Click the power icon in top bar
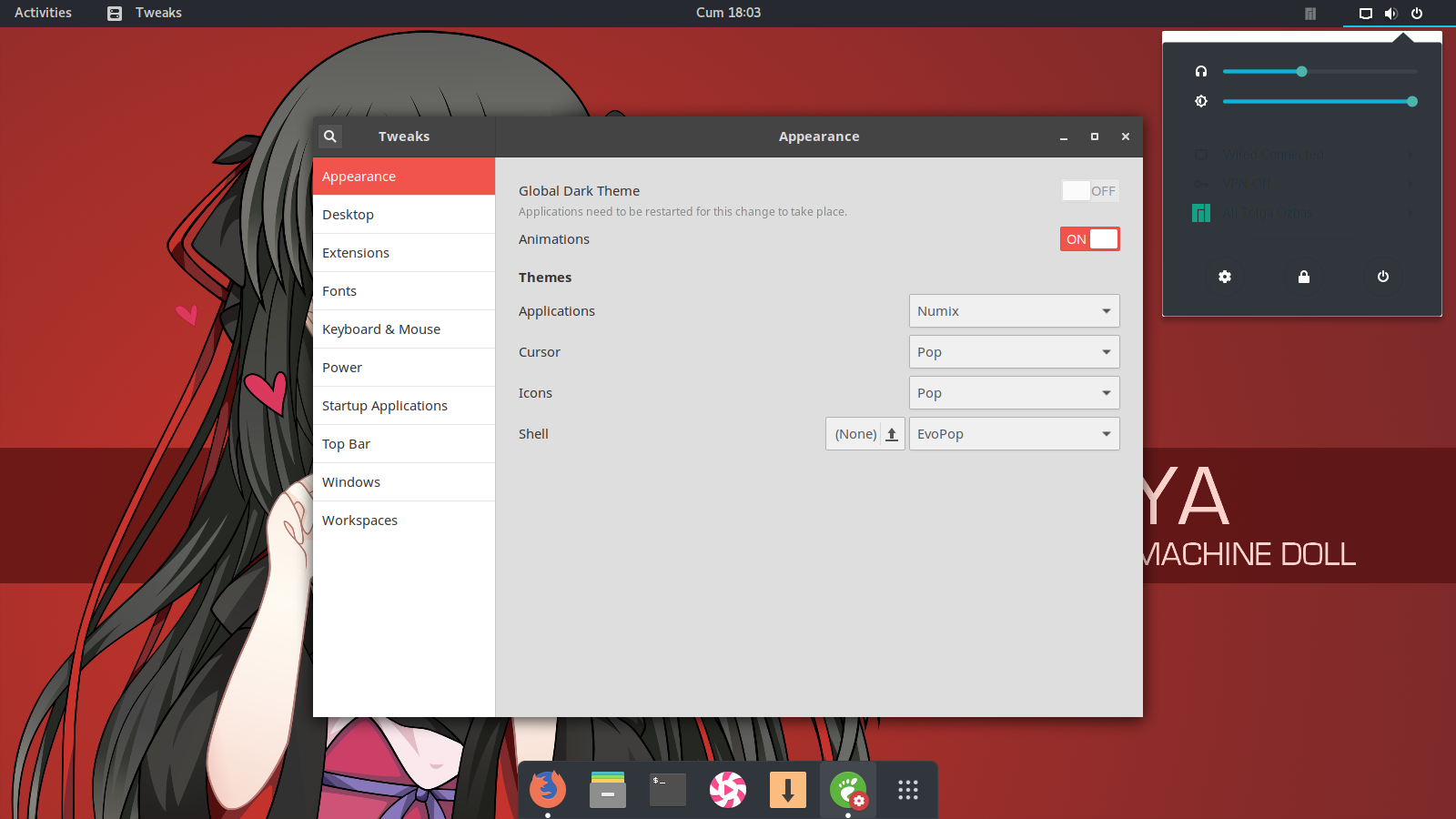The height and width of the screenshot is (819, 1456). (1417, 14)
